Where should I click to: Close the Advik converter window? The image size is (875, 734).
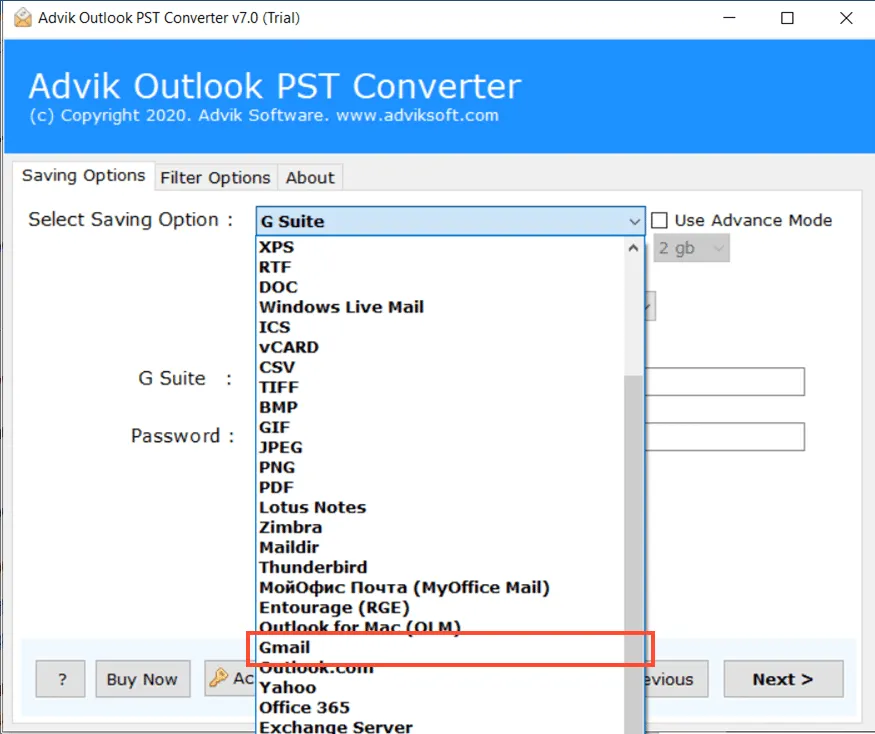point(846,18)
